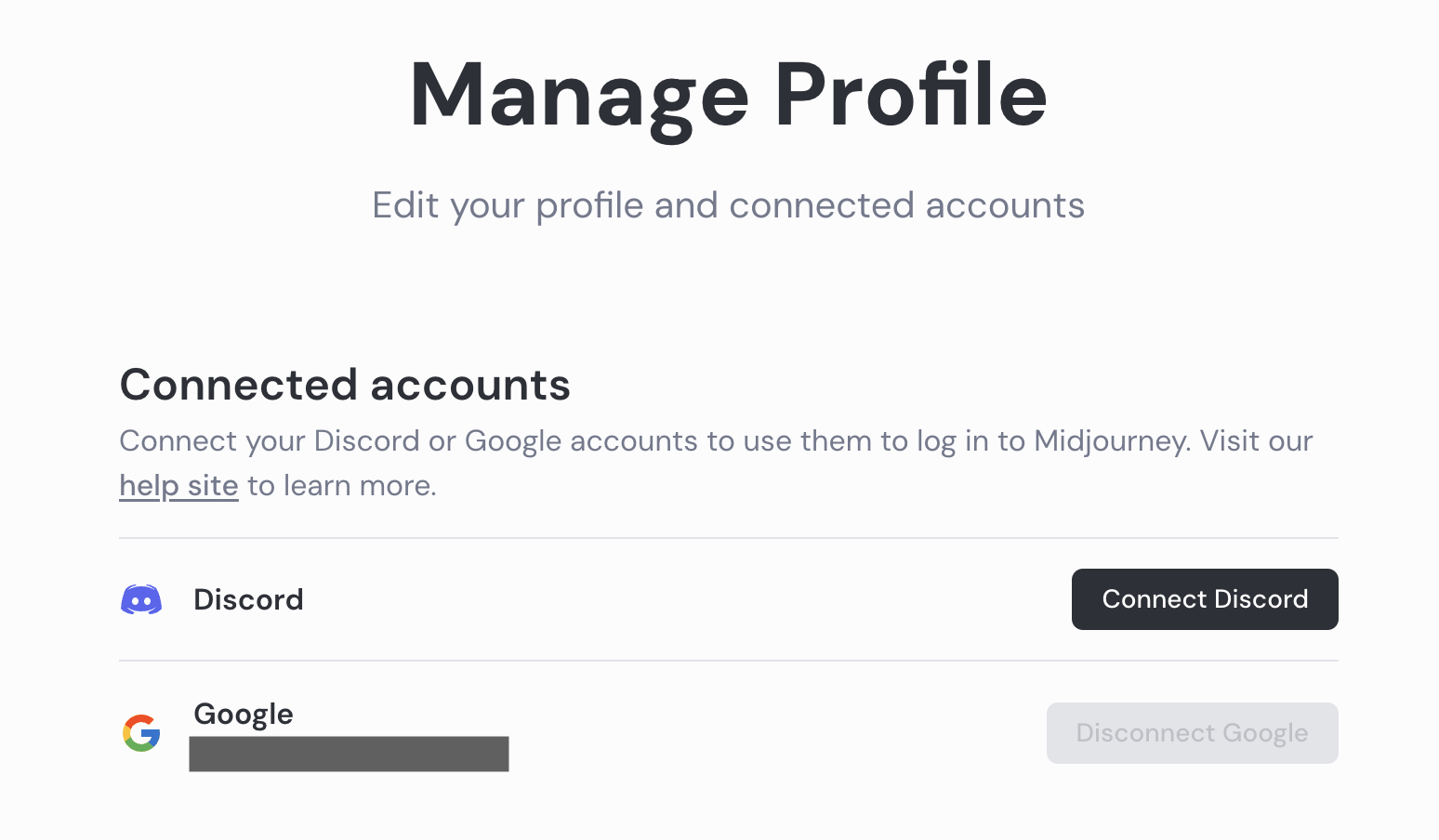Click the 'Visit our' text
Viewport: 1439px width, 840px height.
pos(1257,440)
